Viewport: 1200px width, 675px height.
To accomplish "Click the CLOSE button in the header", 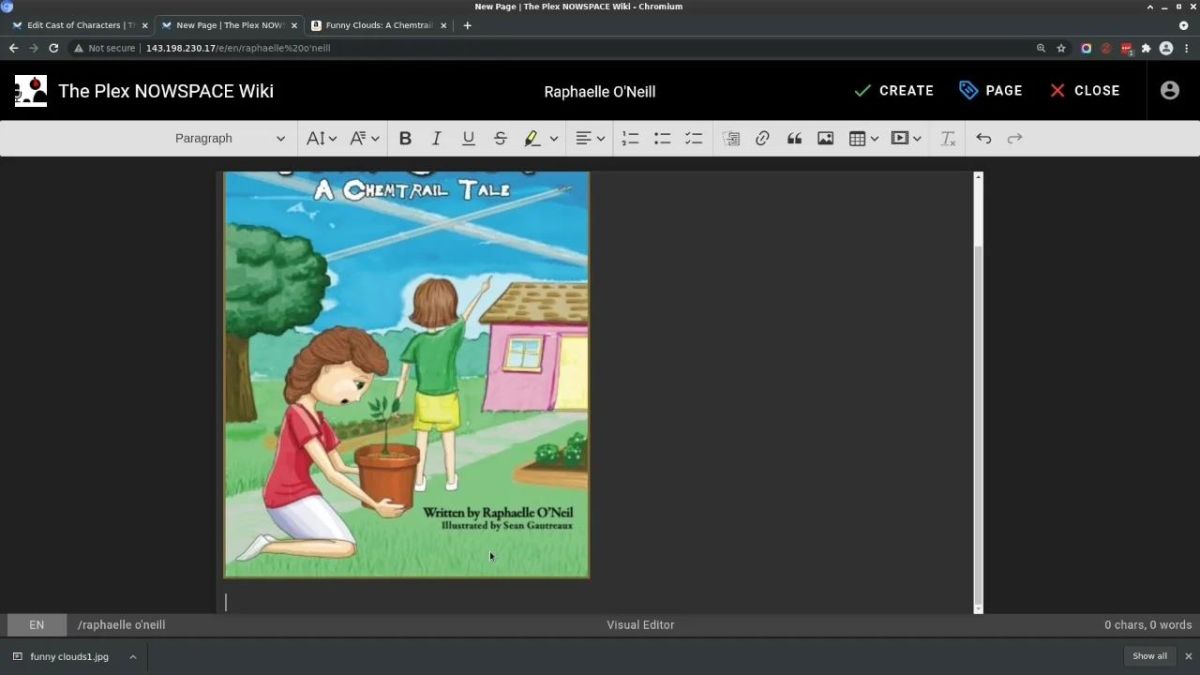I will tap(1085, 91).
